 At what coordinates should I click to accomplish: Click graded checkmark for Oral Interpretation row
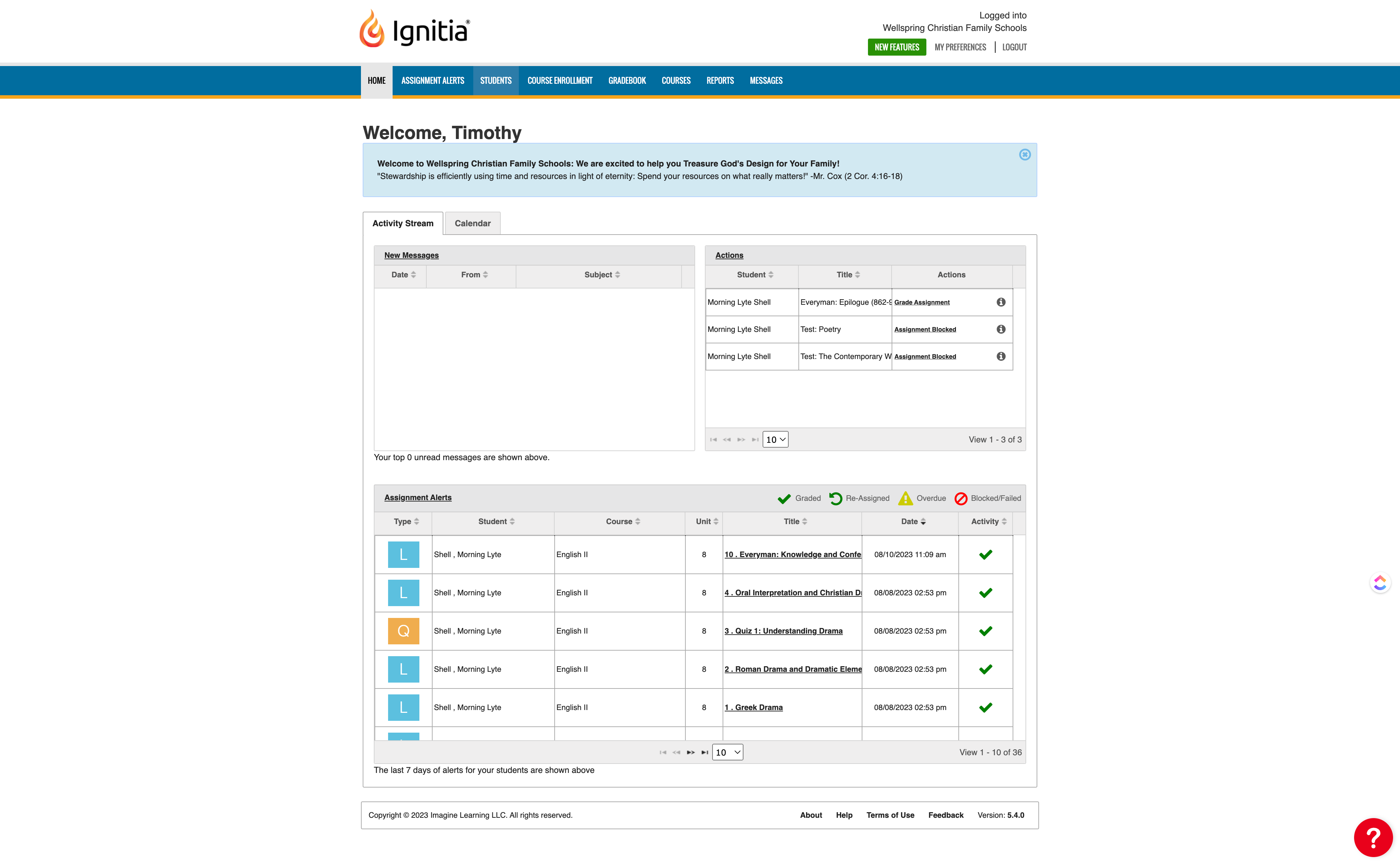pyautogui.click(x=985, y=593)
